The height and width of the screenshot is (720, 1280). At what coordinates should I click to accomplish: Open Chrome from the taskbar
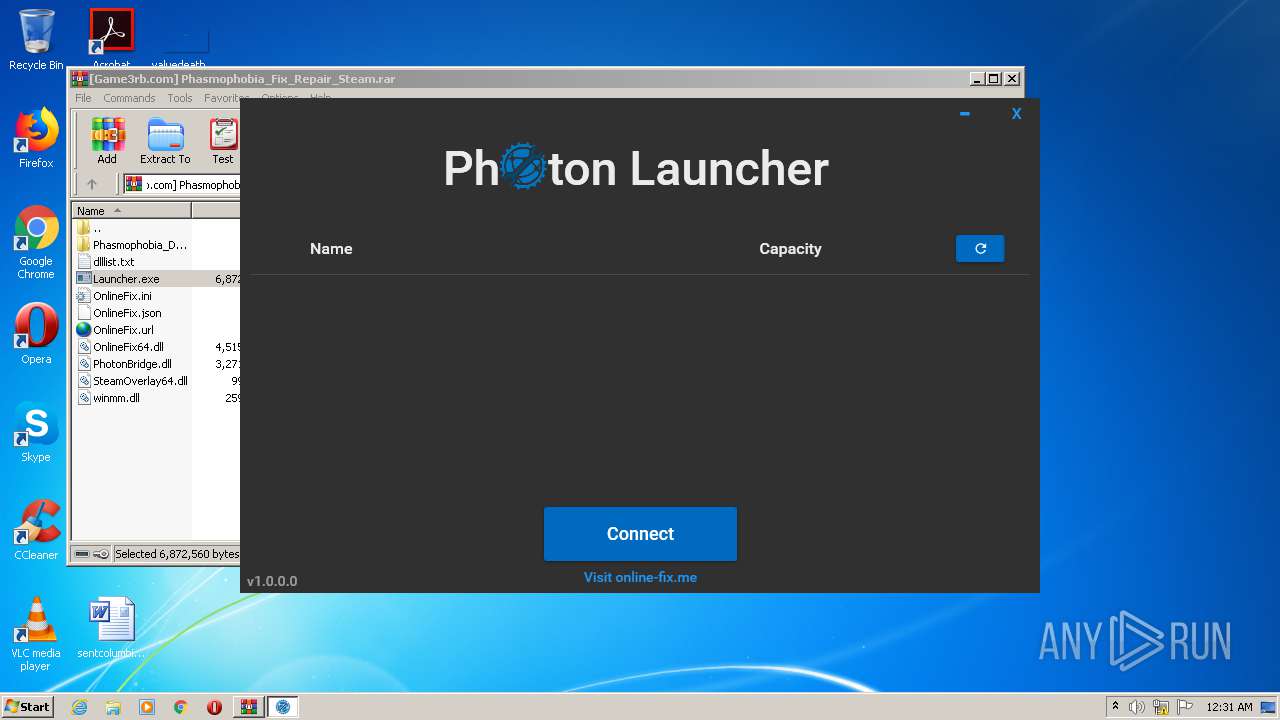tap(181, 707)
